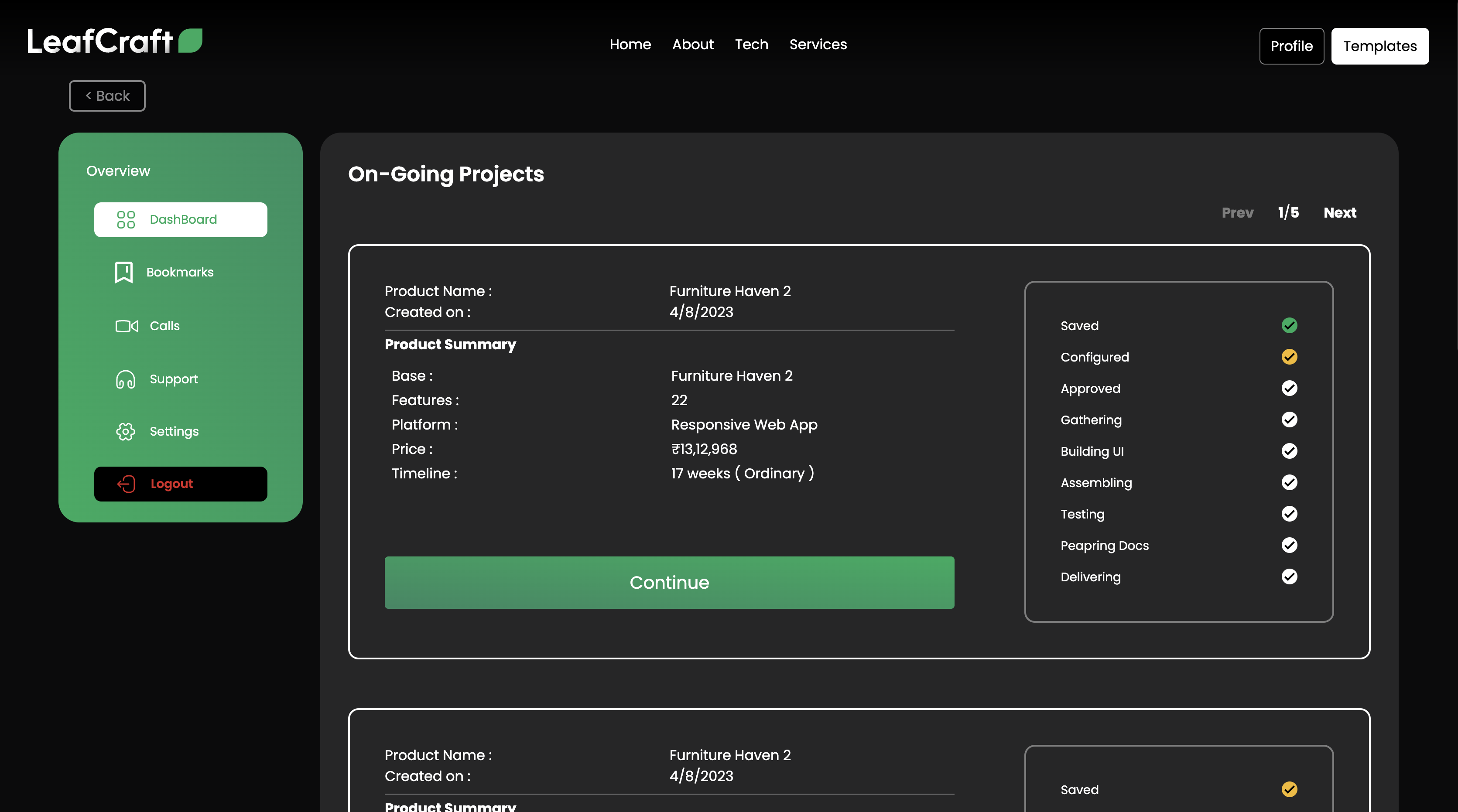Click the 1/5 page indicator
This screenshot has height=812, width=1458.
tap(1288, 213)
